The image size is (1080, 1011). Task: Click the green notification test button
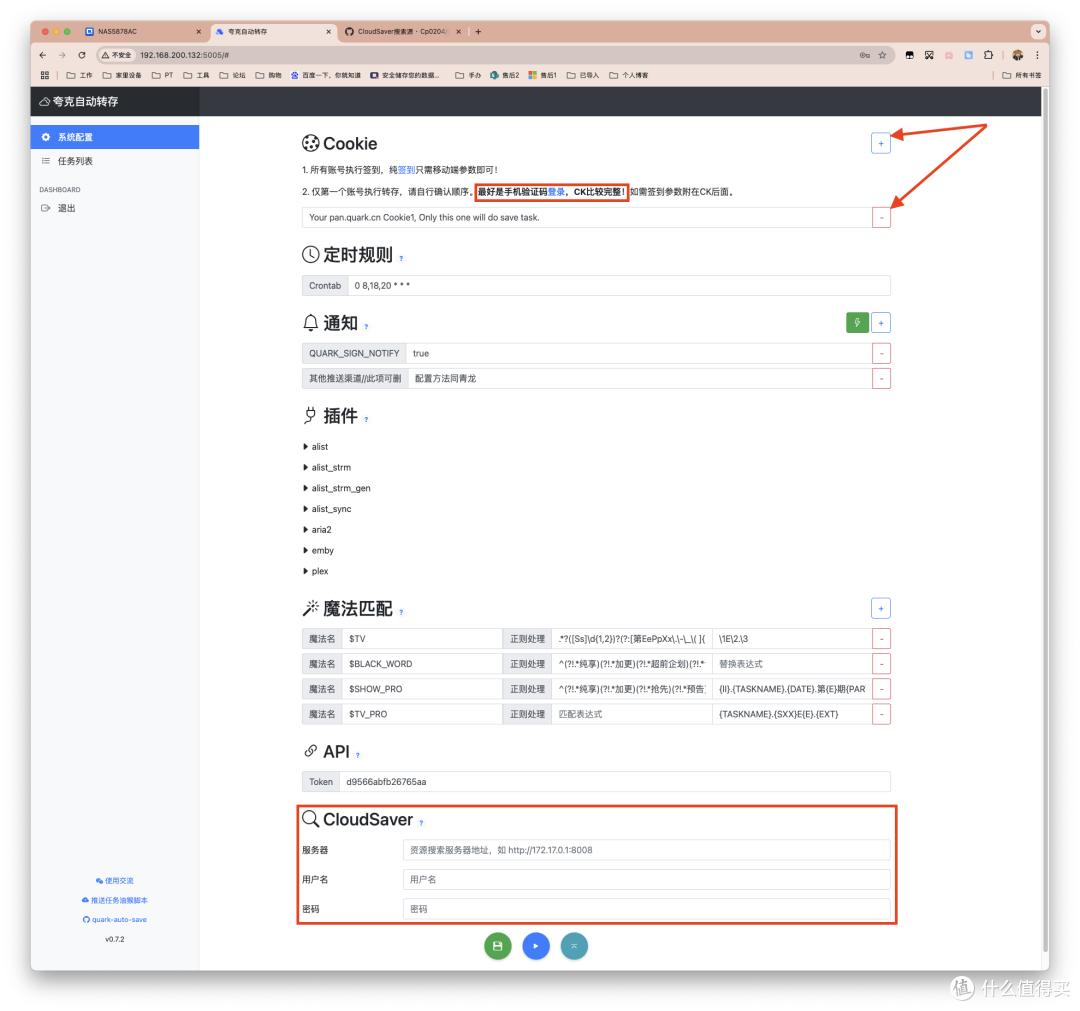pos(857,322)
